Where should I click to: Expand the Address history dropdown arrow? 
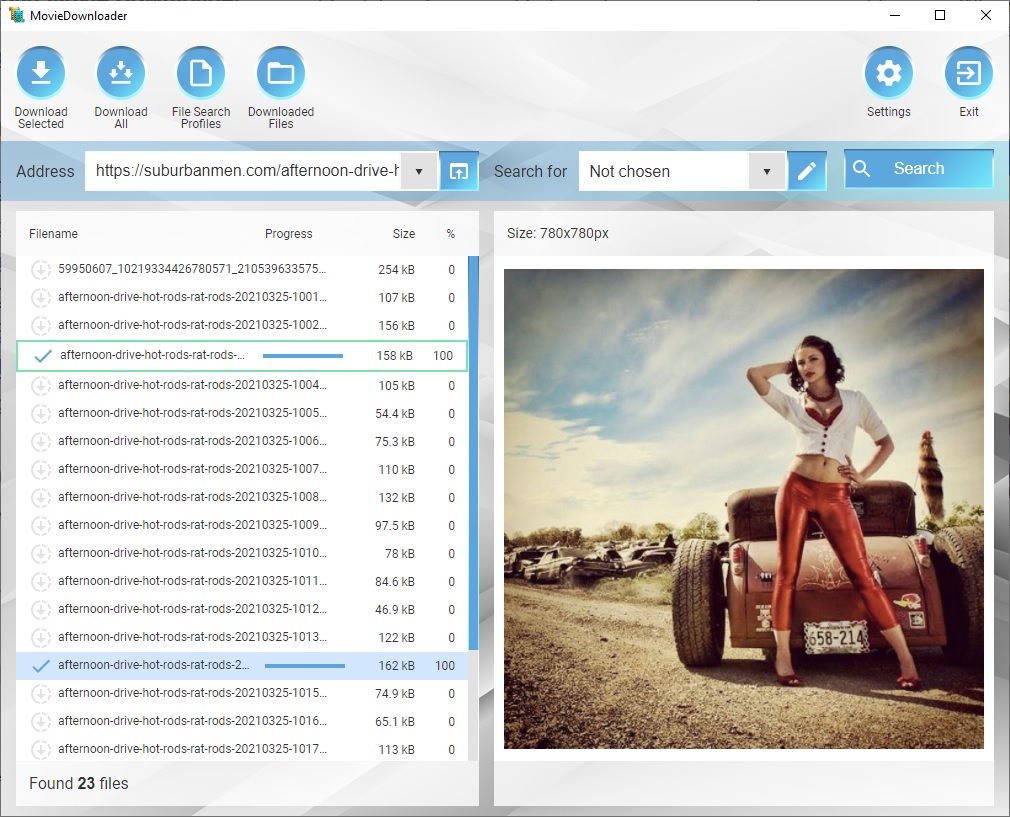tap(419, 171)
